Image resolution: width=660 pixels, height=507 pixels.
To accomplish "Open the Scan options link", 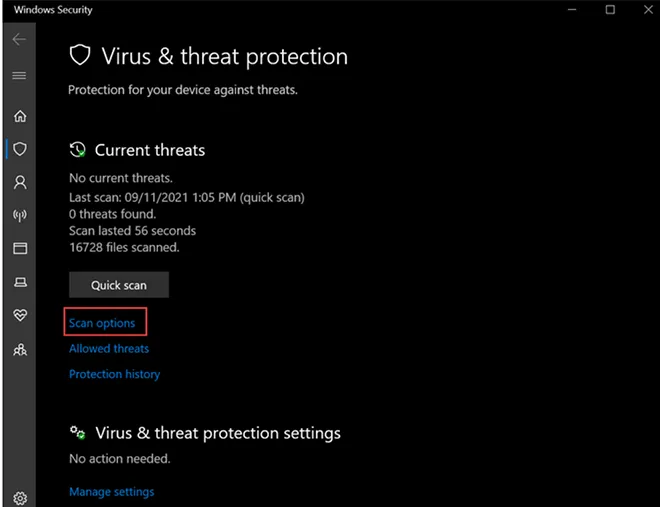I will [x=102, y=323].
